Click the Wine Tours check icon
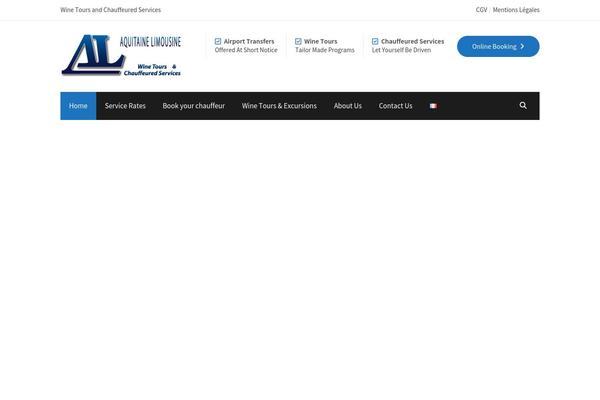 click(298, 41)
